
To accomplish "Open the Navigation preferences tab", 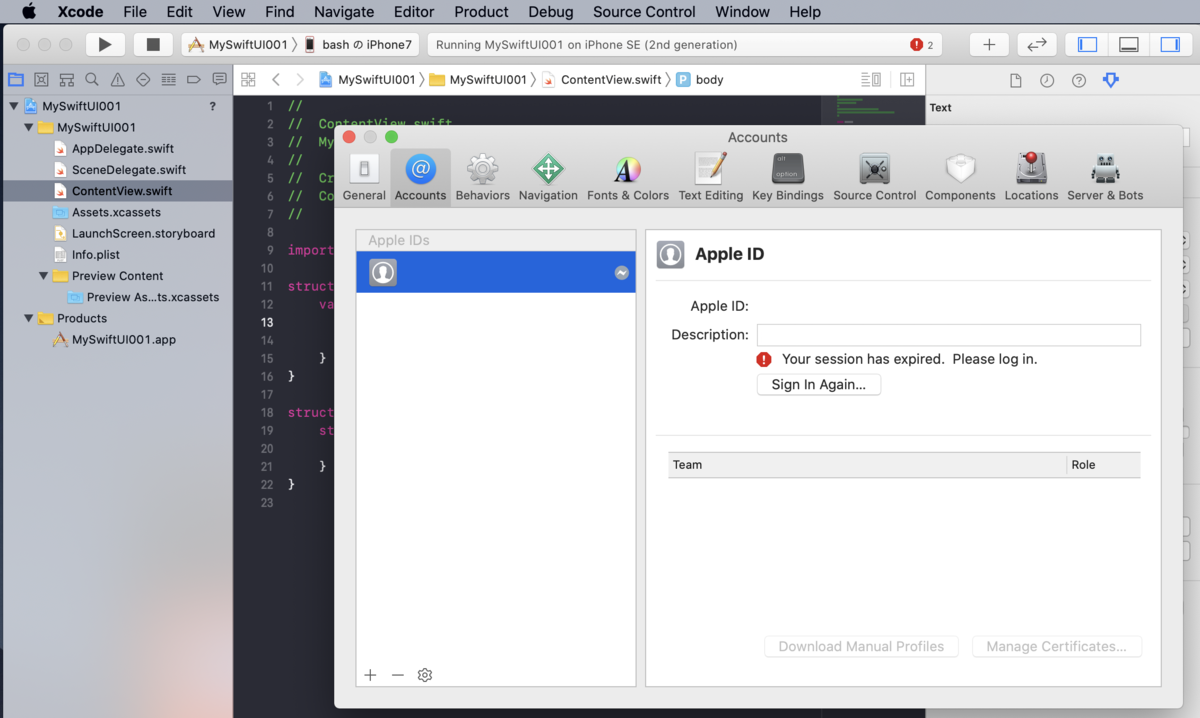I will click(548, 178).
